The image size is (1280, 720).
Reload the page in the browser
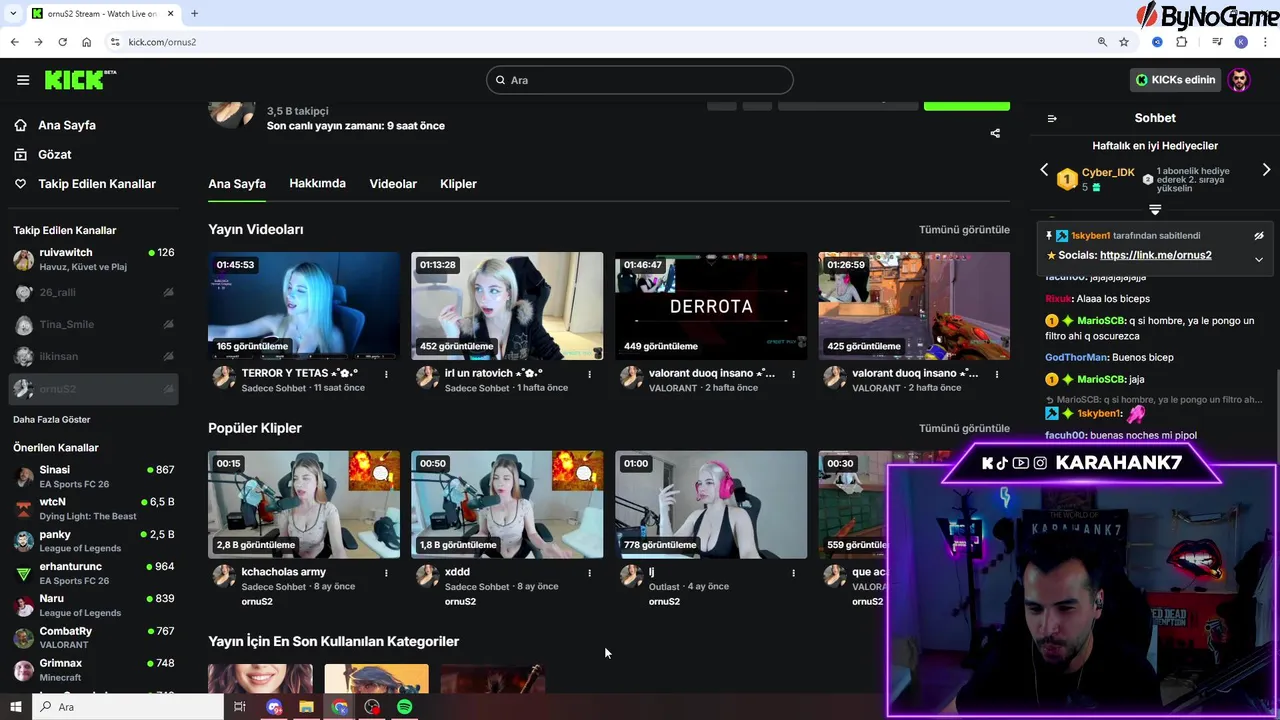(x=62, y=42)
